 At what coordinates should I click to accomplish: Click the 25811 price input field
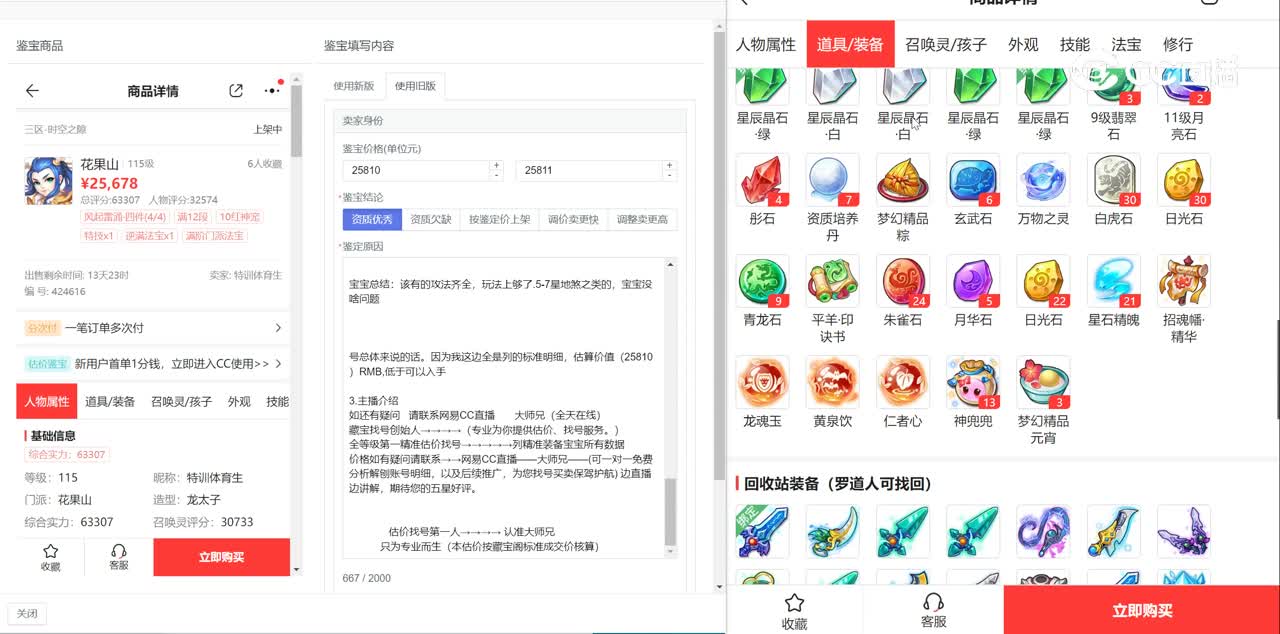click(x=589, y=170)
